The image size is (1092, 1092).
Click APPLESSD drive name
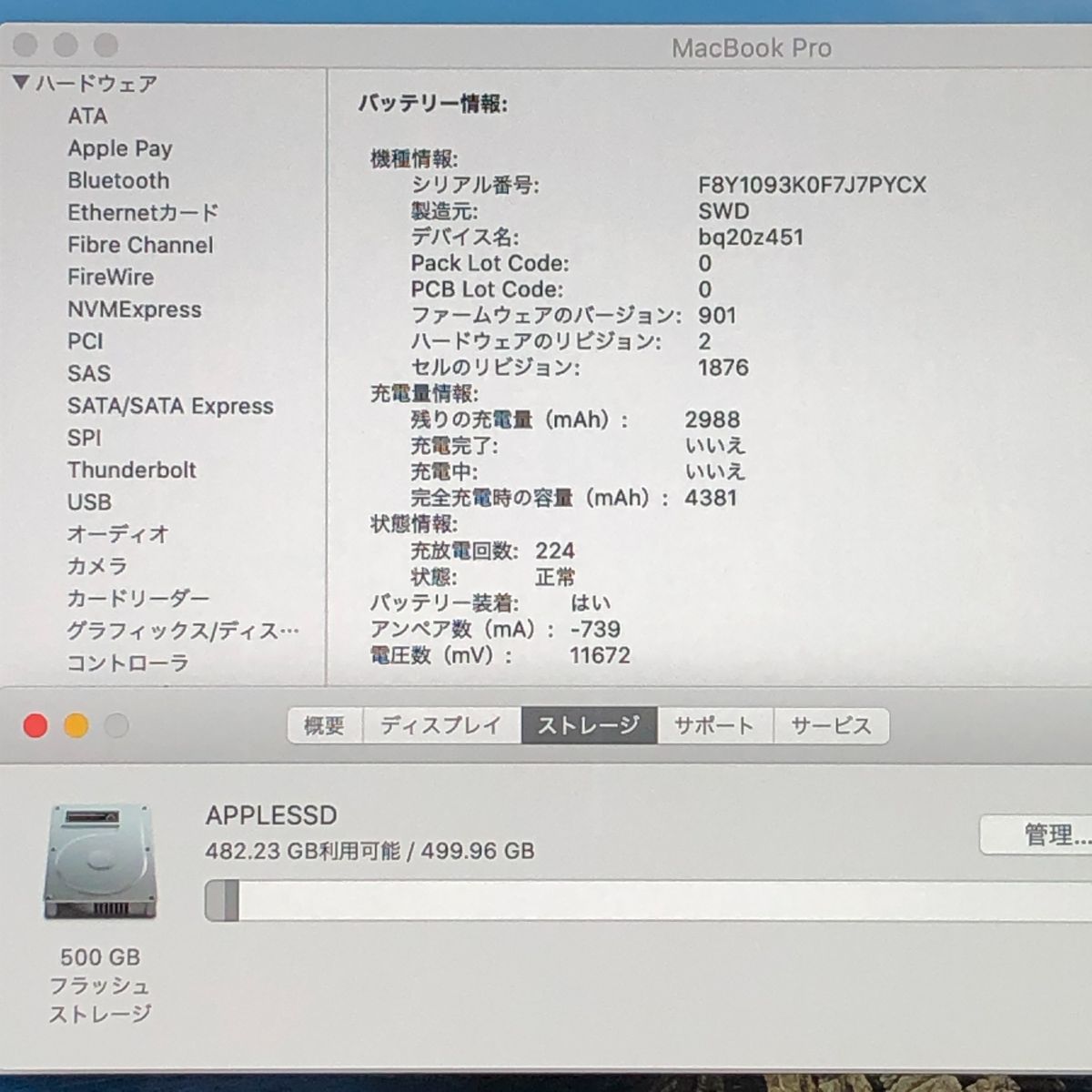tap(271, 815)
